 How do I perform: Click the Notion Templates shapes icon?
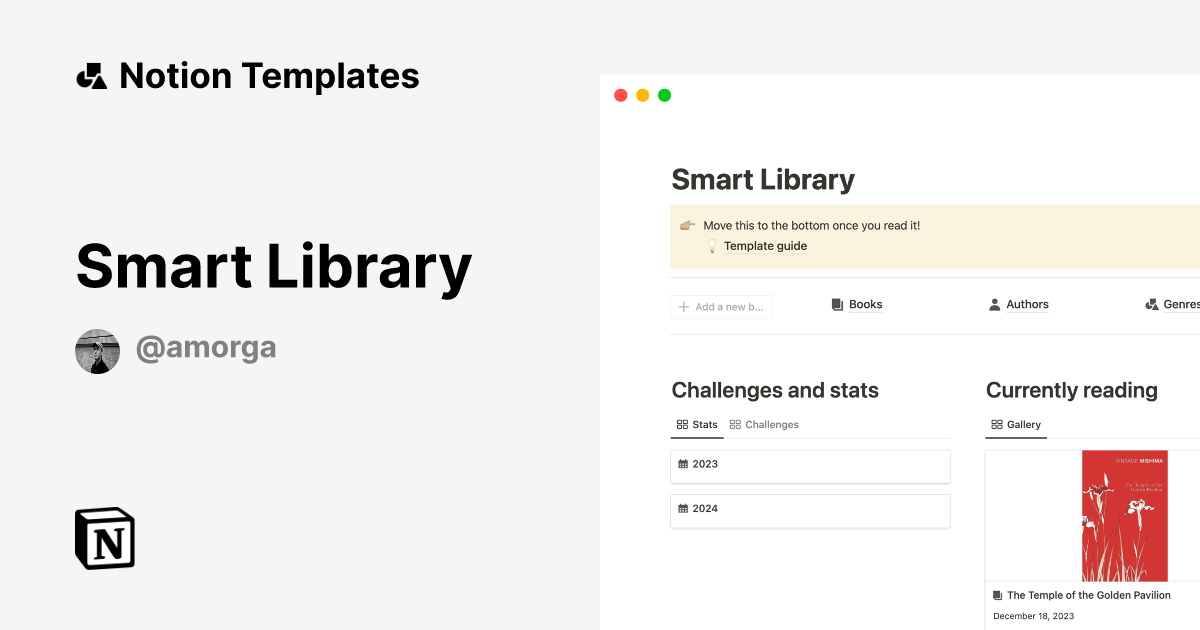[x=91, y=76]
